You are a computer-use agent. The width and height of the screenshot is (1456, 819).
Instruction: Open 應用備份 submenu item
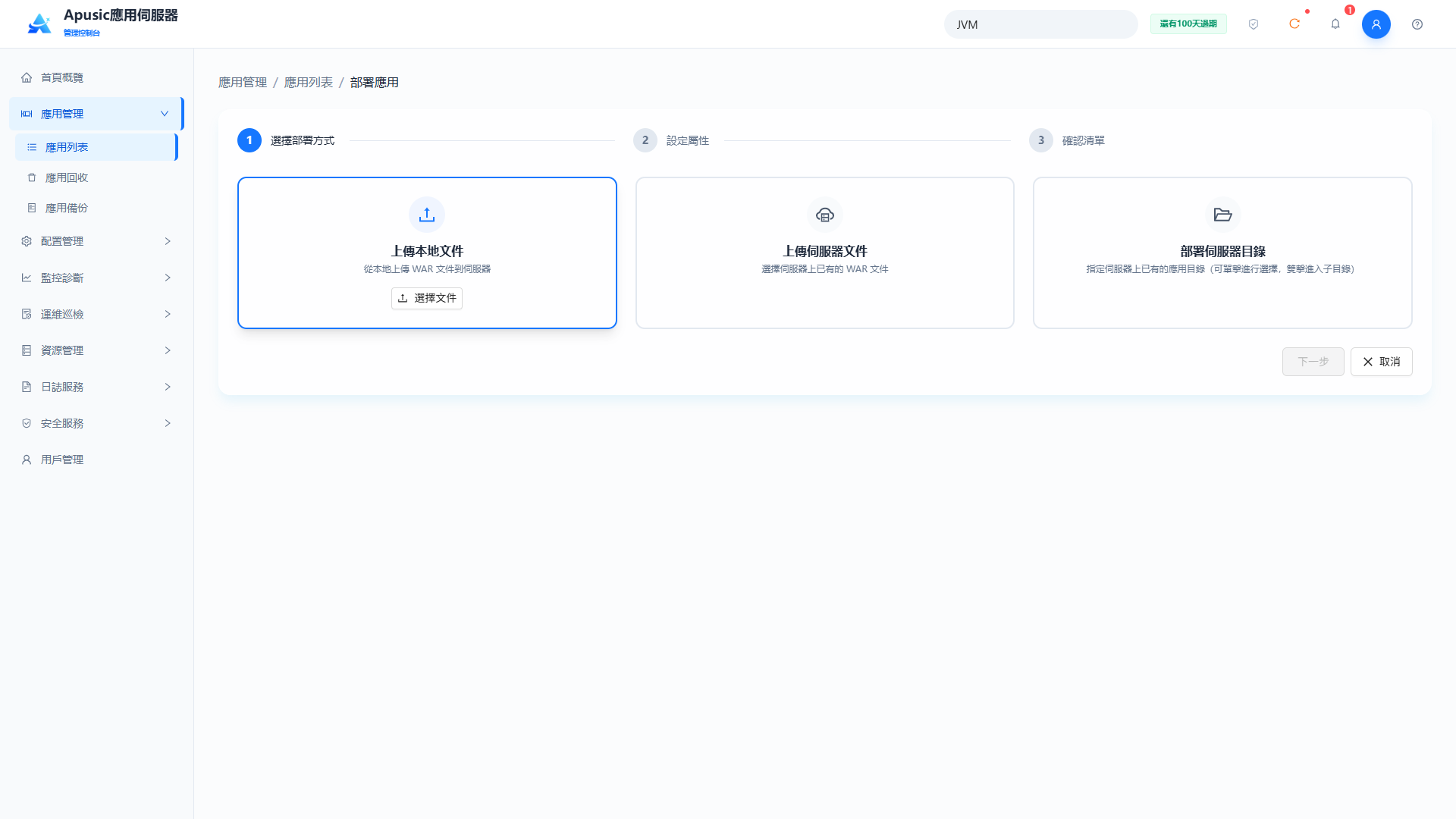[96, 208]
